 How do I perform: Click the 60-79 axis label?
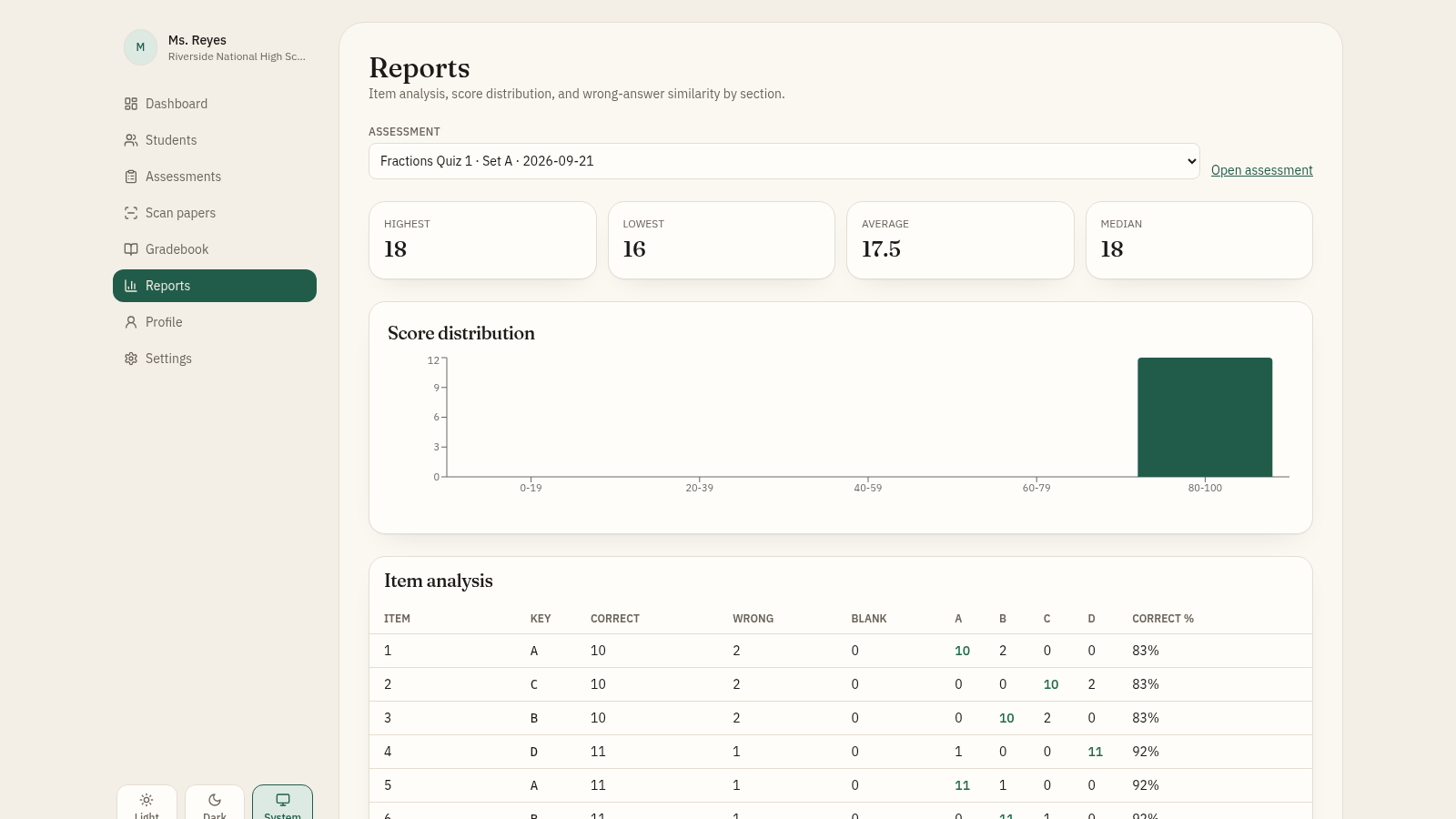1036,488
